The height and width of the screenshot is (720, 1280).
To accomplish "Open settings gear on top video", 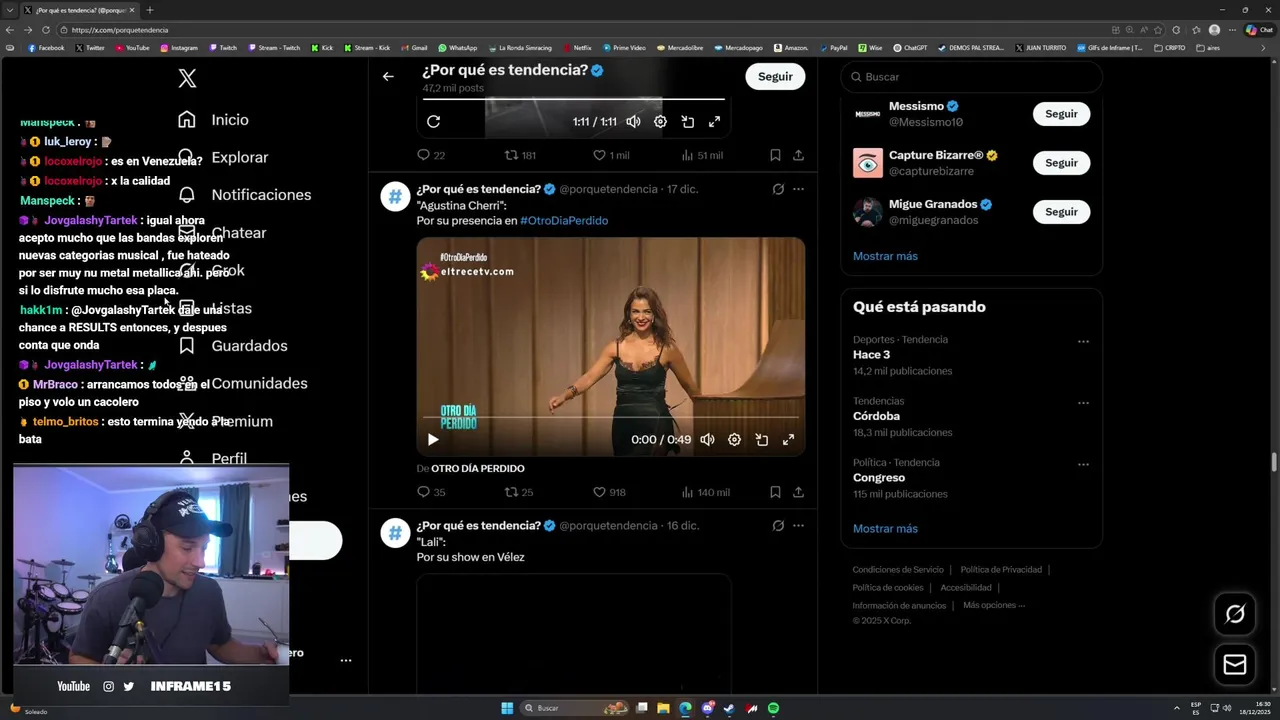I will 660,121.
